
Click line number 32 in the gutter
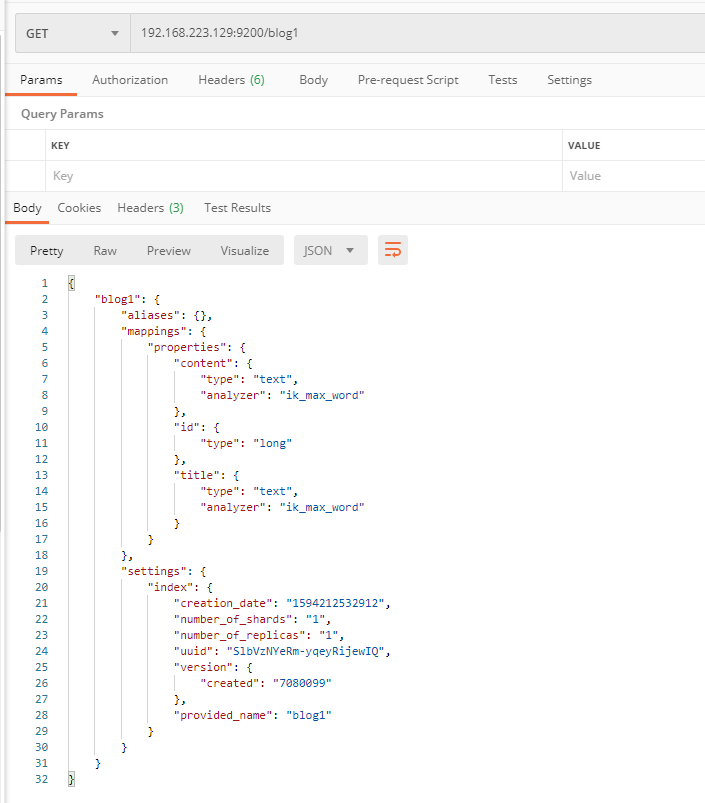(41, 779)
